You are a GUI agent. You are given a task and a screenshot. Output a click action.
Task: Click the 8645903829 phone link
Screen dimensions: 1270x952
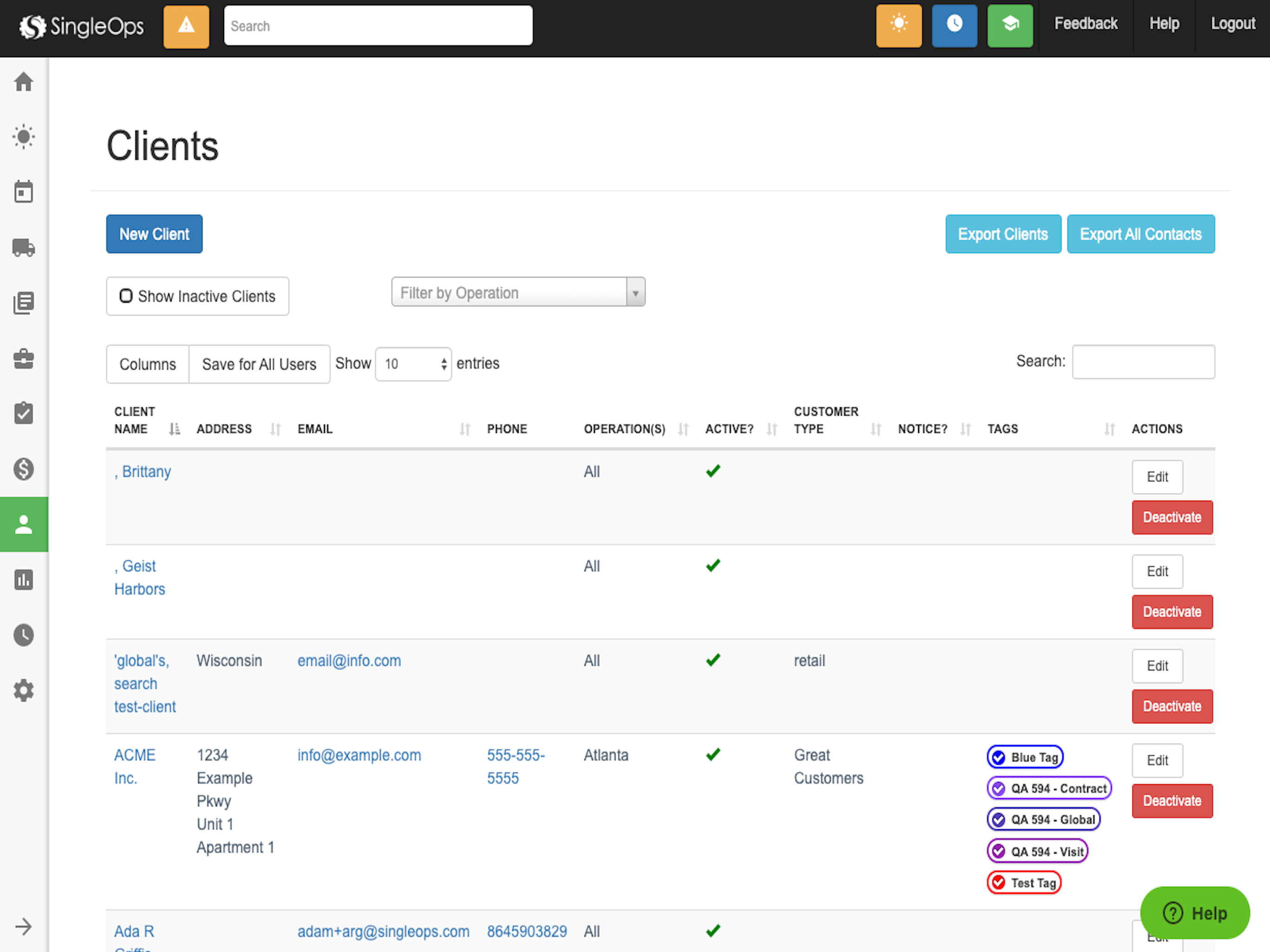527,932
